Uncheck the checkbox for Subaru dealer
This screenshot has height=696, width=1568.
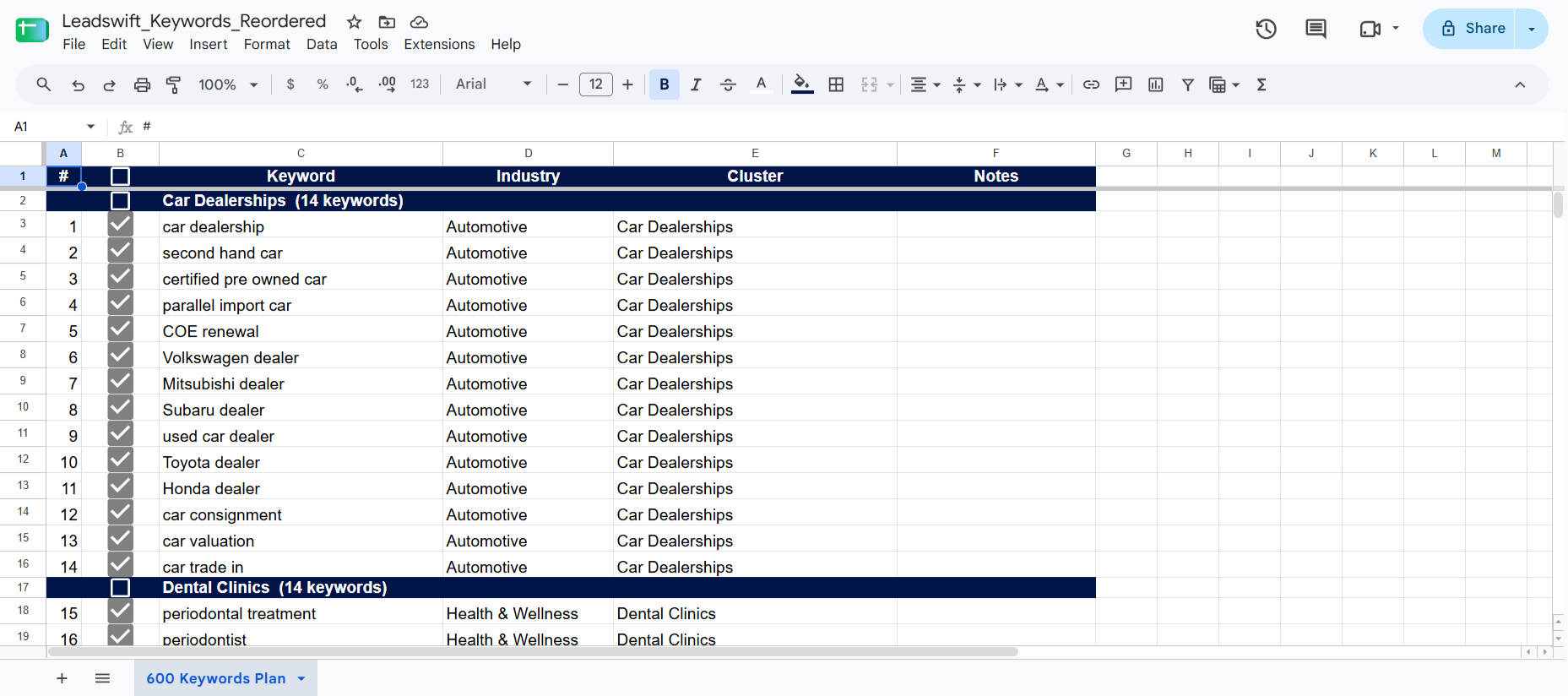coord(120,407)
